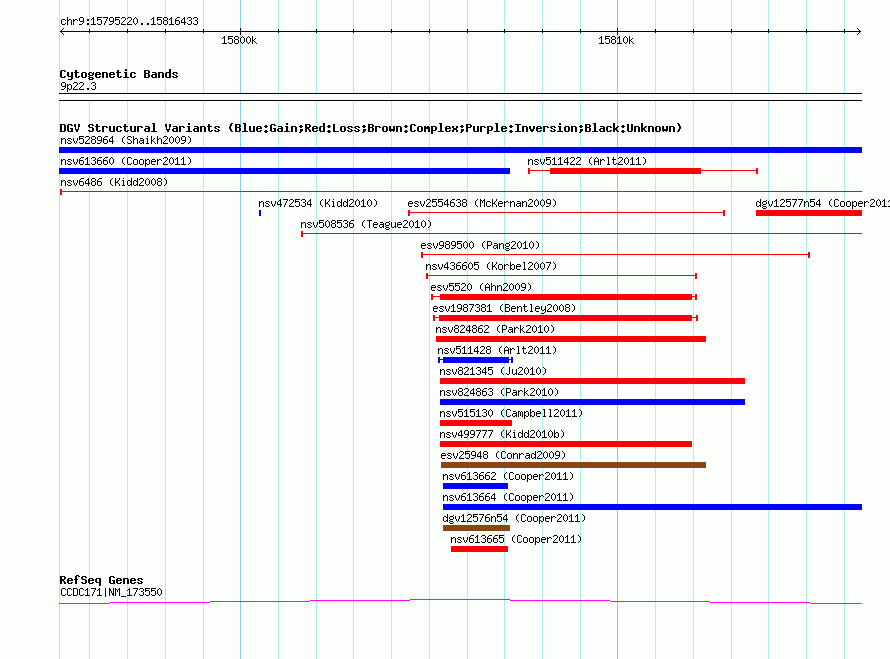This screenshot has height=659, width=890.
Task: Open nsv613664 (Cooper2011) label
Action: 508,497
